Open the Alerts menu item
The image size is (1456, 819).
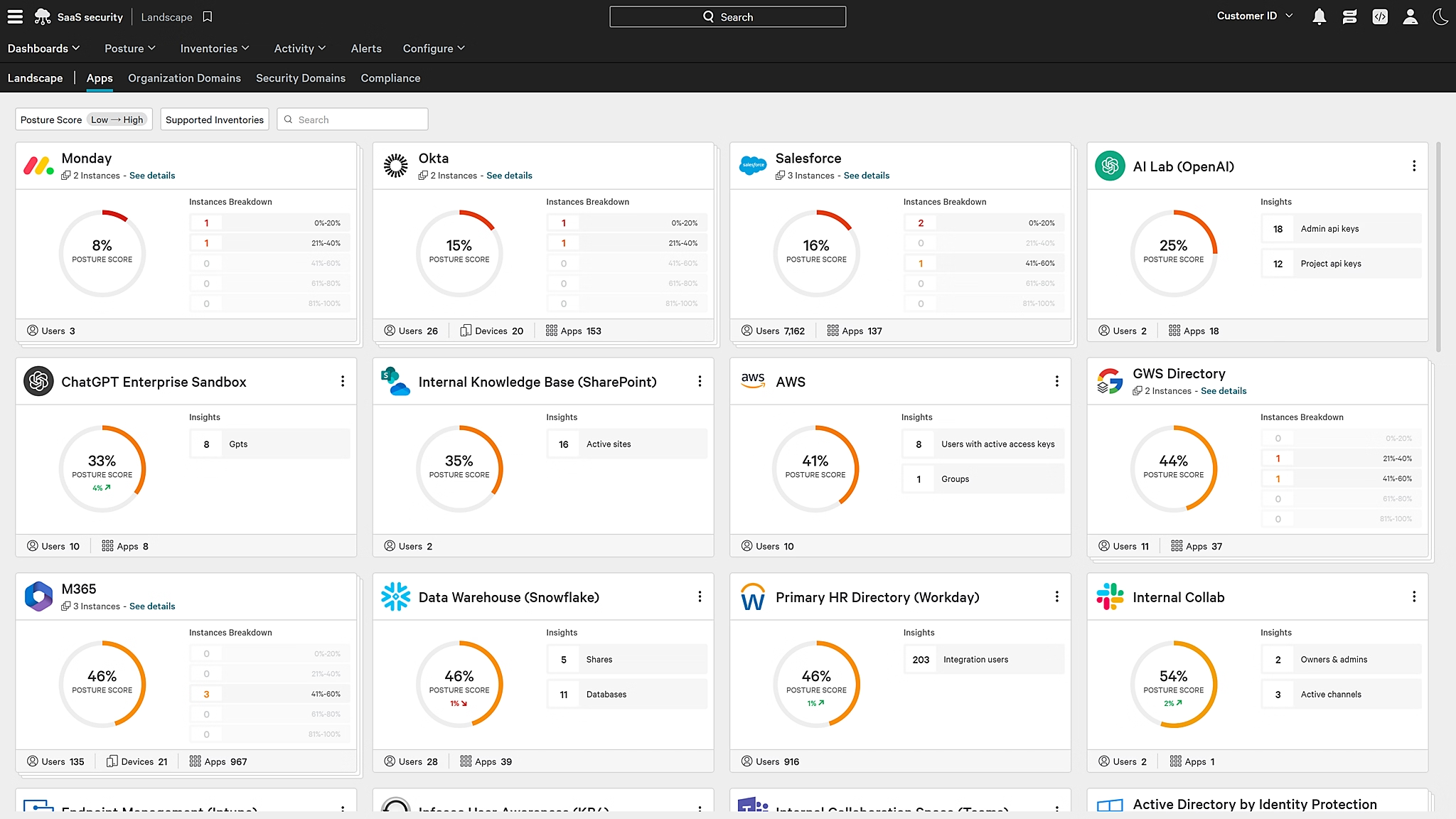coord(365,48)
